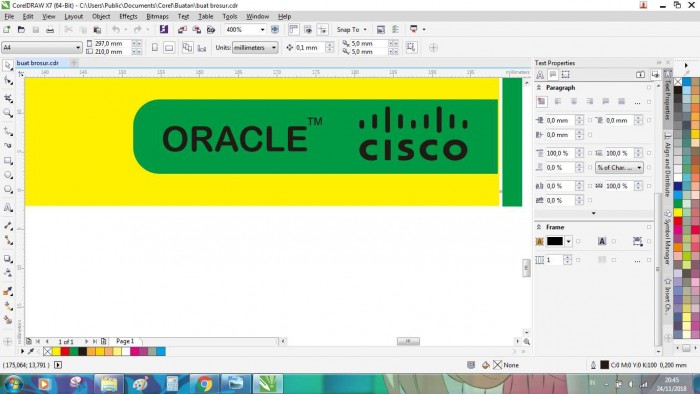Open a file from toolbar
Screen dimensions: 700x394
point(21,29)
